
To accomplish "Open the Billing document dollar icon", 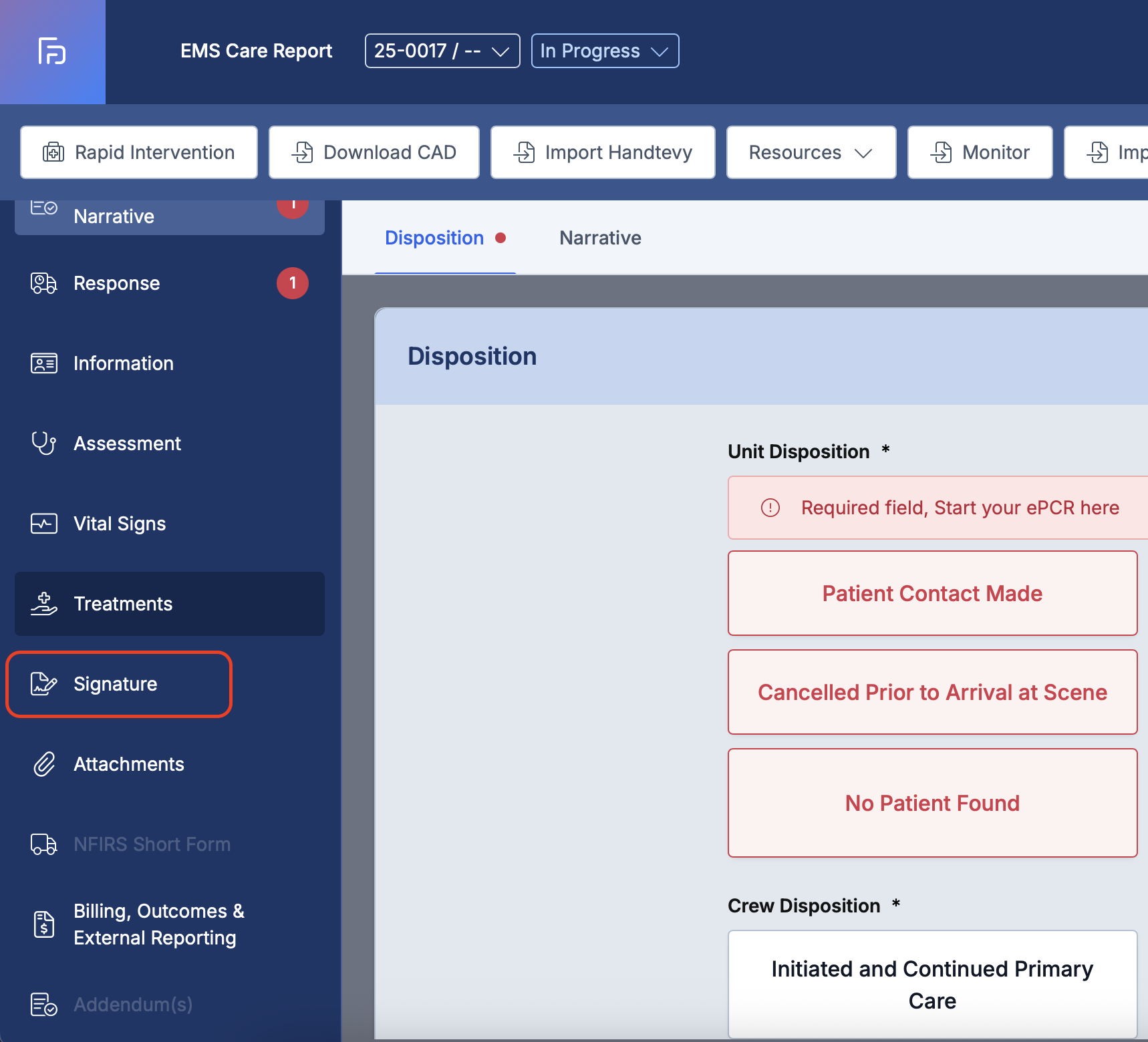I will pos(44,924).
